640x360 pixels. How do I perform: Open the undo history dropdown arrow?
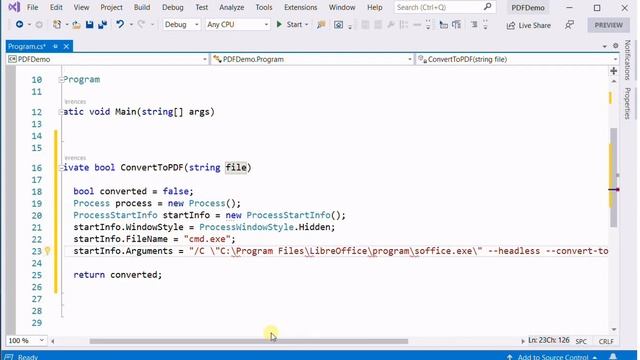point(131,25)
